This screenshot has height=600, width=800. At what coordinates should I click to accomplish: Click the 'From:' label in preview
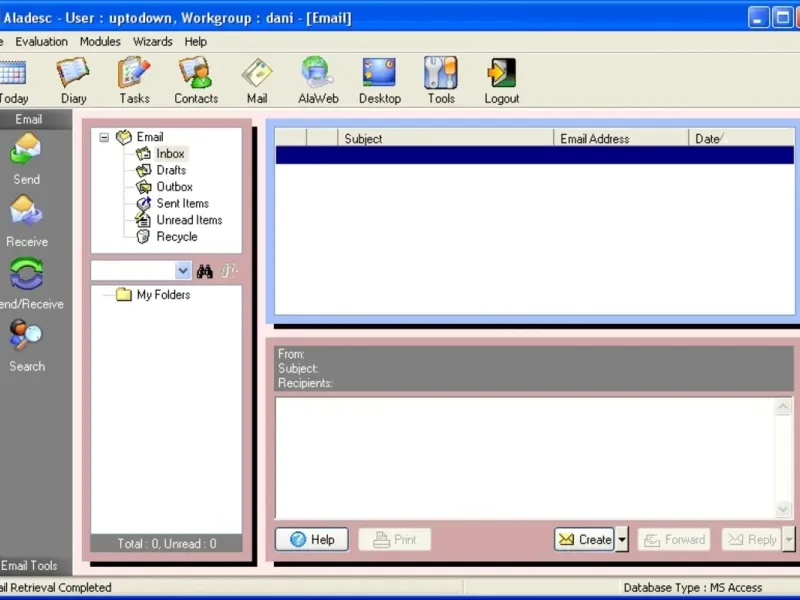(x=291, y=354)
